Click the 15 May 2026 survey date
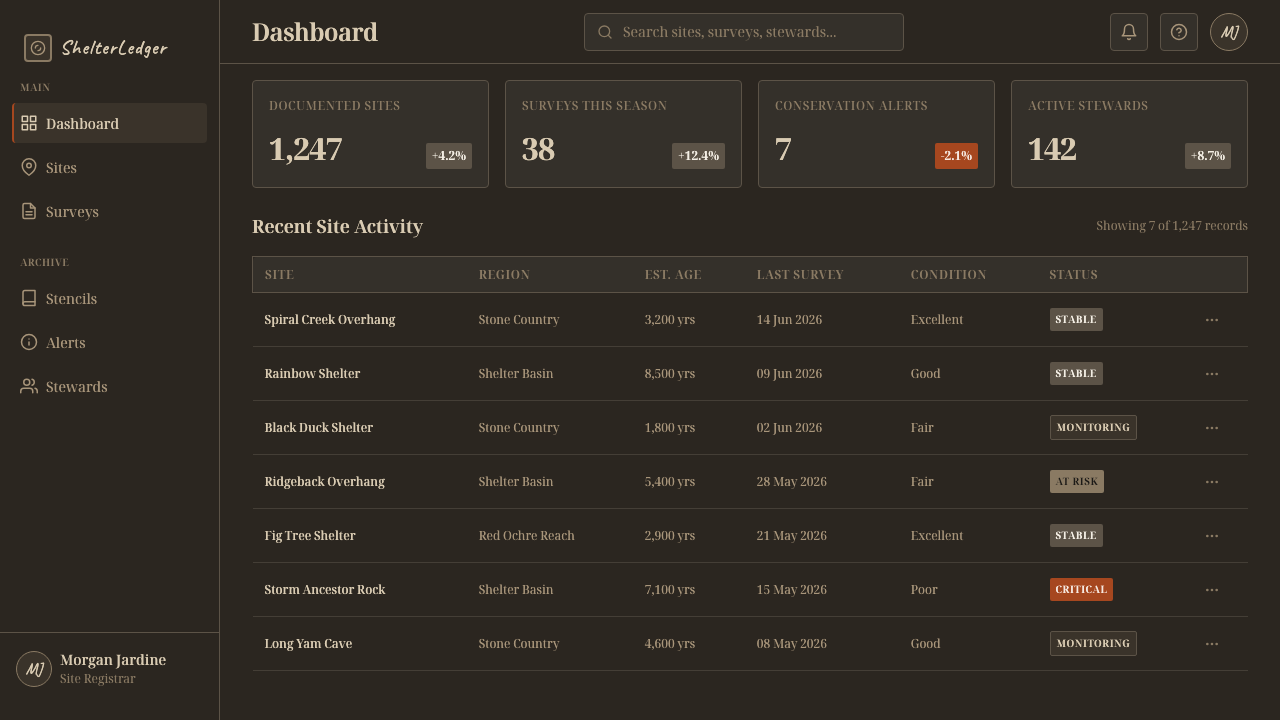Viewport: 1280px width, 720px height. click(791, 590)
